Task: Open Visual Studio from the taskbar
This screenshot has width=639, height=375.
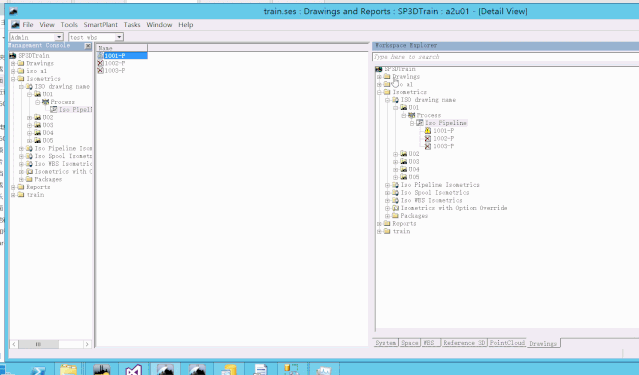Action: tap(133, 370)
